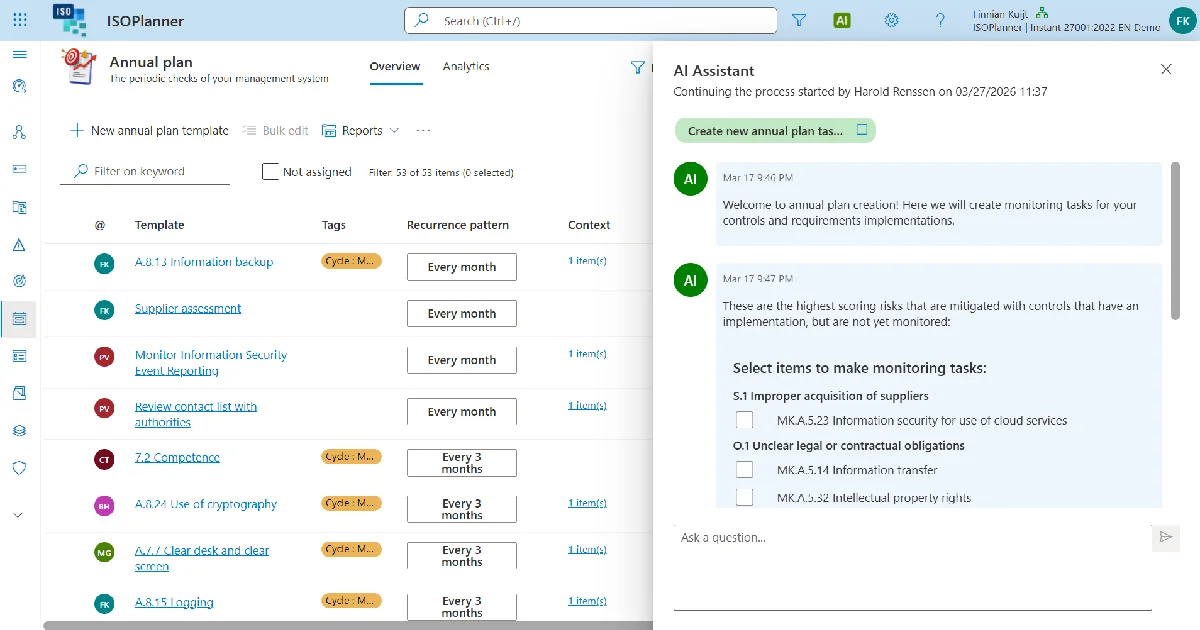Expand the sidebar chevron at bottom
This screenshot has height=630, width=1200.
(x=20, y=515)
